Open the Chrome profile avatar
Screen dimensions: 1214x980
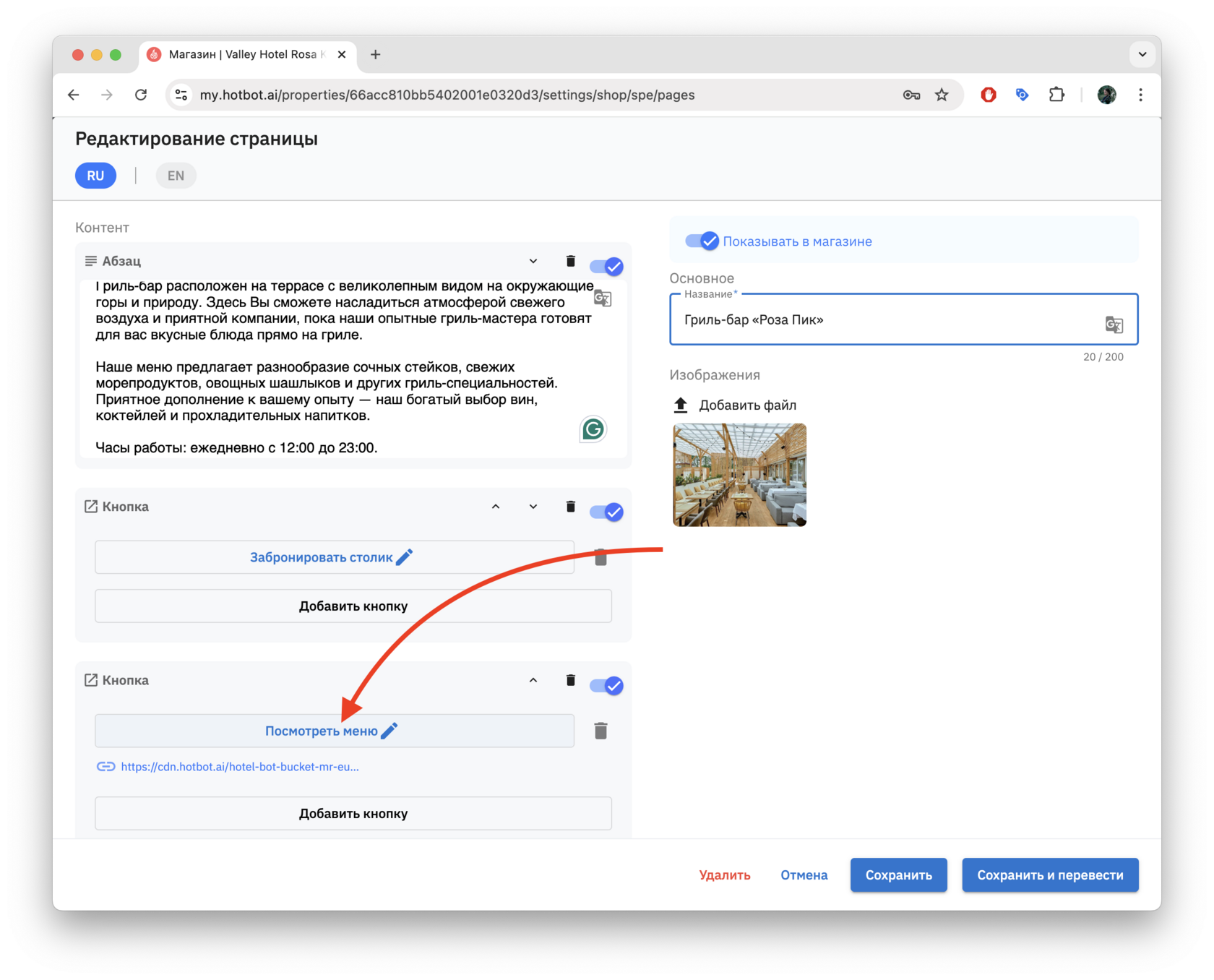[x=1106, y=95]
